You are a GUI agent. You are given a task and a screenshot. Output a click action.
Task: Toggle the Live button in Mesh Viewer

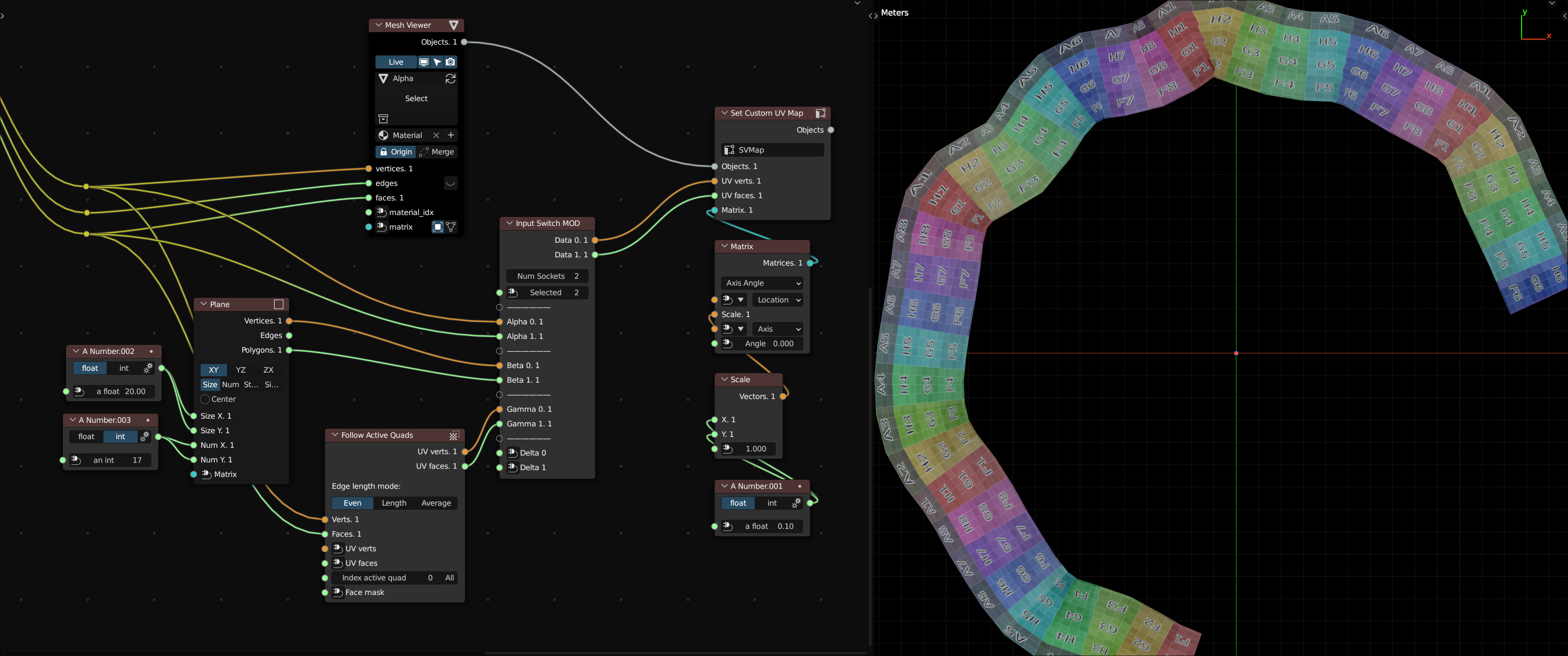pos(396,62)
